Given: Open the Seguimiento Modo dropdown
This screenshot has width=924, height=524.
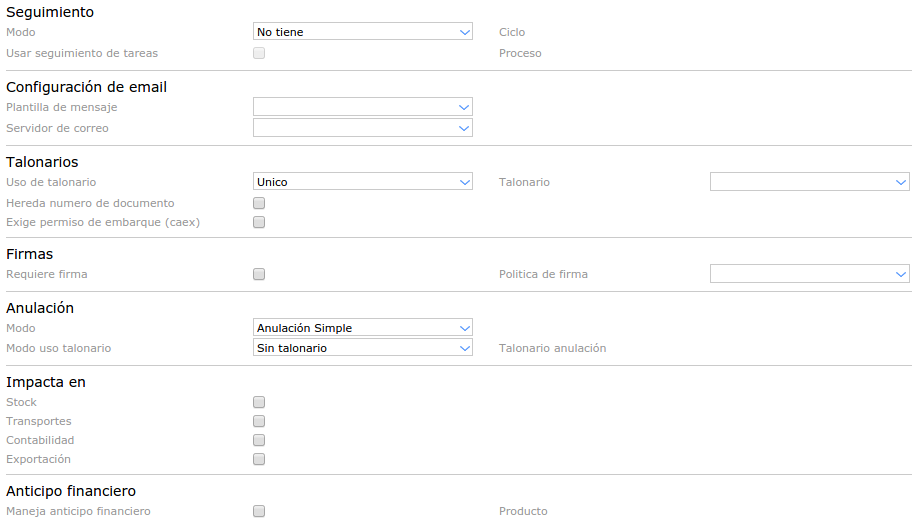Looking at the screenshot, I should (x=362, y=32).
